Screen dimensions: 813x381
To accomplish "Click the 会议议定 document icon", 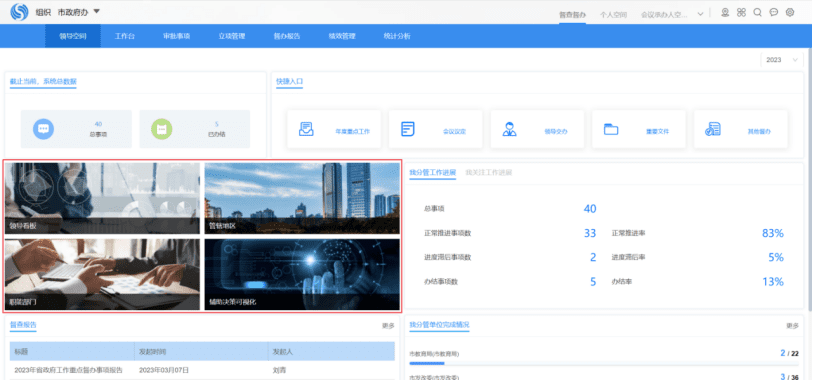I will click(408, 129).
